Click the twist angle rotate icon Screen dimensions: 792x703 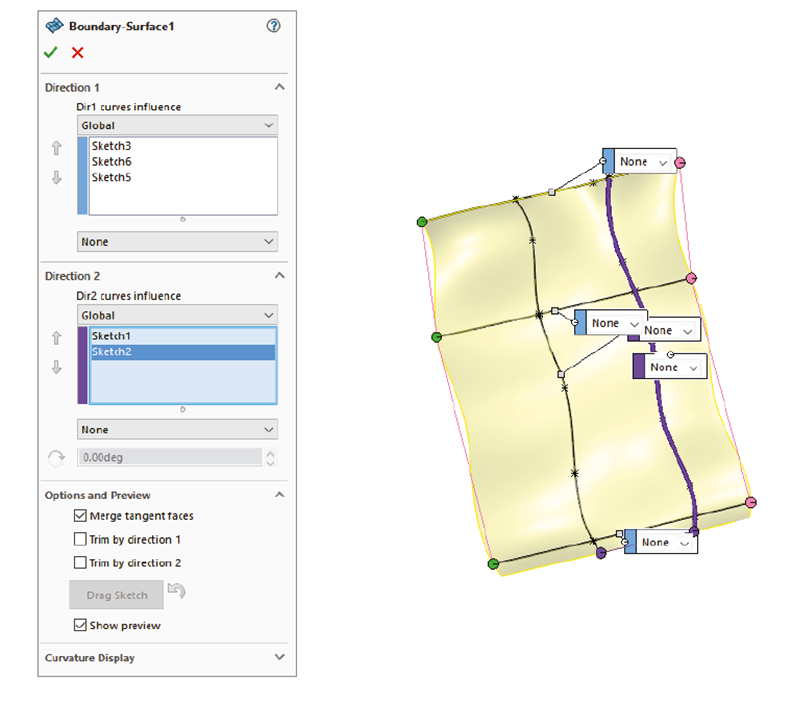click(x=56, y=458)
